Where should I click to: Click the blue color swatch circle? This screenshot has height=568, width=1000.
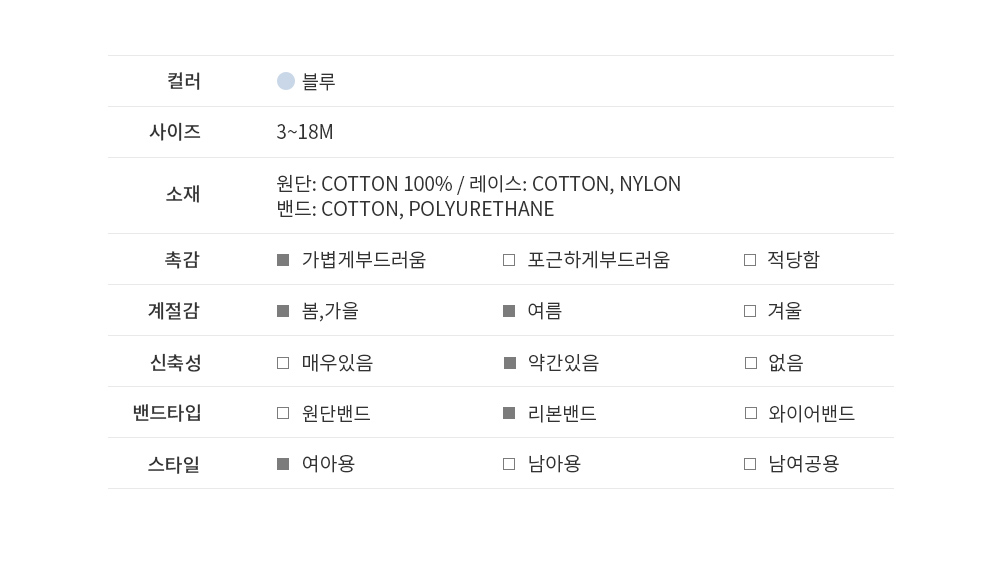tap(286, 81)
